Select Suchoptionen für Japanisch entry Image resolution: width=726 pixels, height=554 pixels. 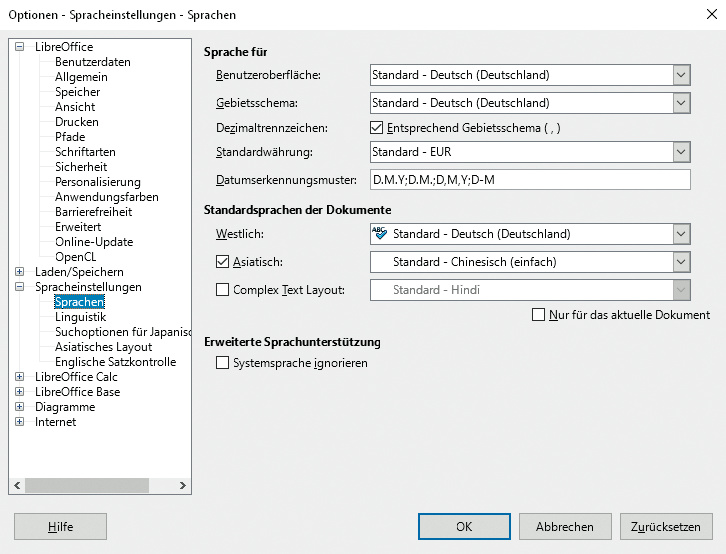coord(123,332)
